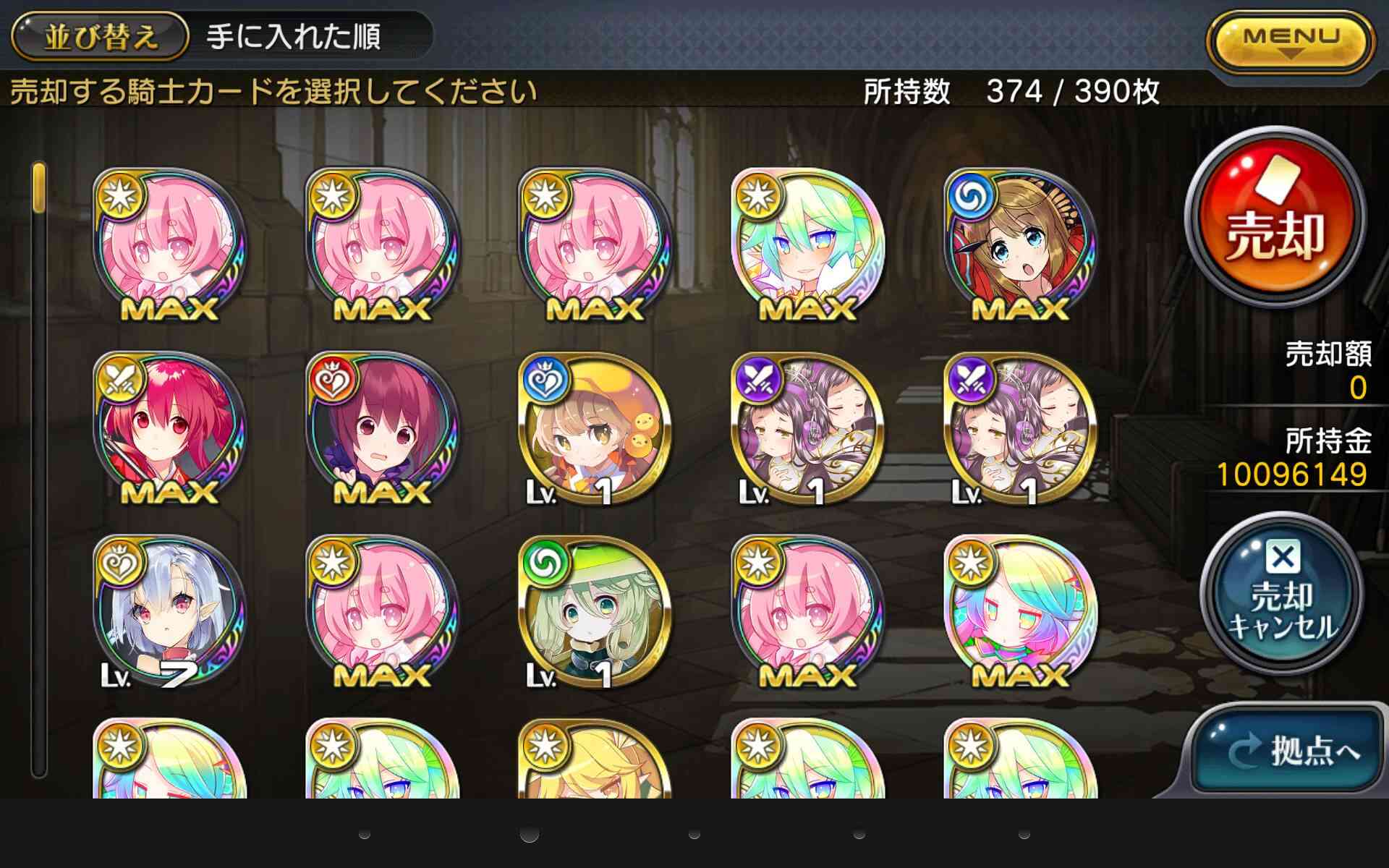Viewport: 1389px width, 868px height.
Task: Click the vertical card list scrollbar
Action: point(39,470)
